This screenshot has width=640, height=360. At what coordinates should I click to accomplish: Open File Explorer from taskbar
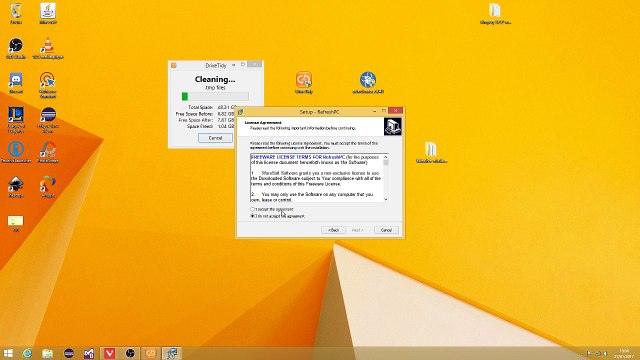click(48, 353)
